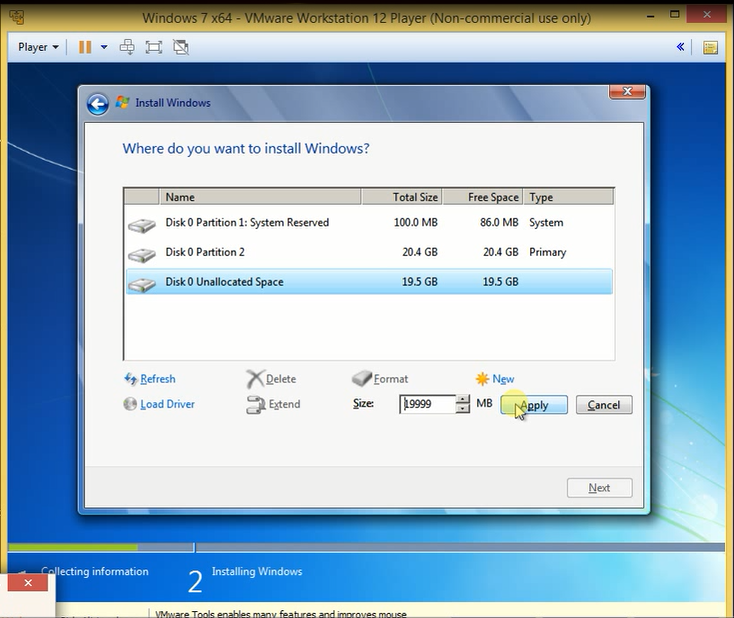
Task: Click drive icon for System Reserved partition
Action: click(x=142, y=225)
